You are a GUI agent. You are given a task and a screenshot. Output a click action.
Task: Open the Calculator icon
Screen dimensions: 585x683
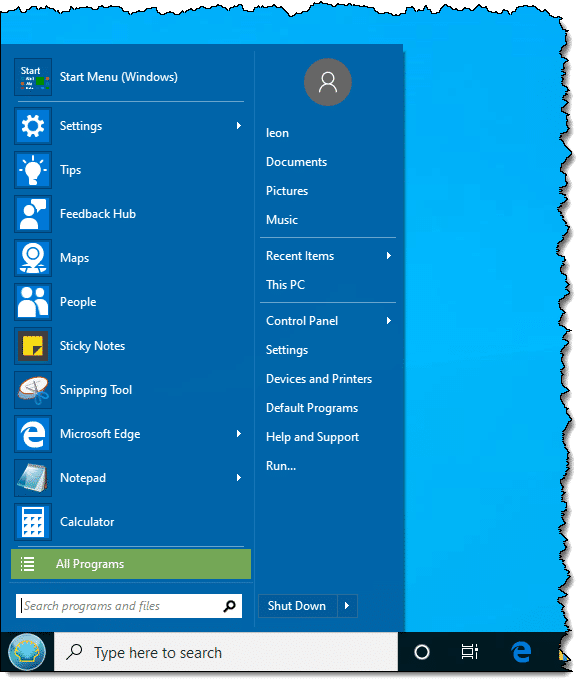33,522
